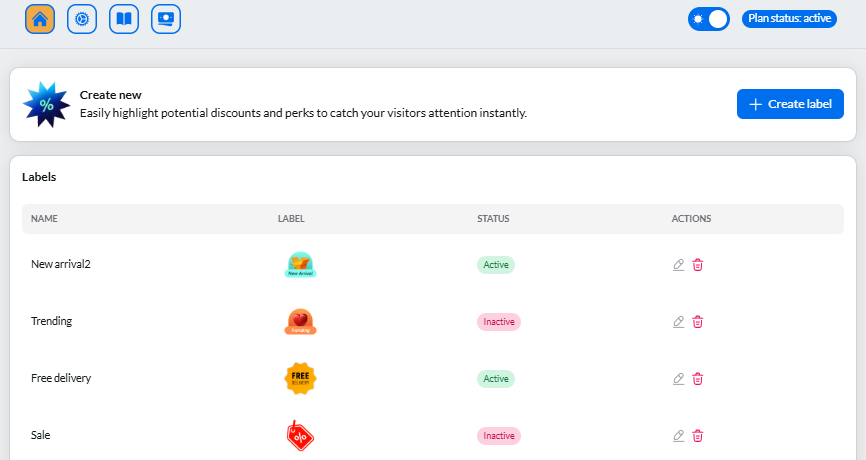Edit the Free delivery label

[679, 379]
